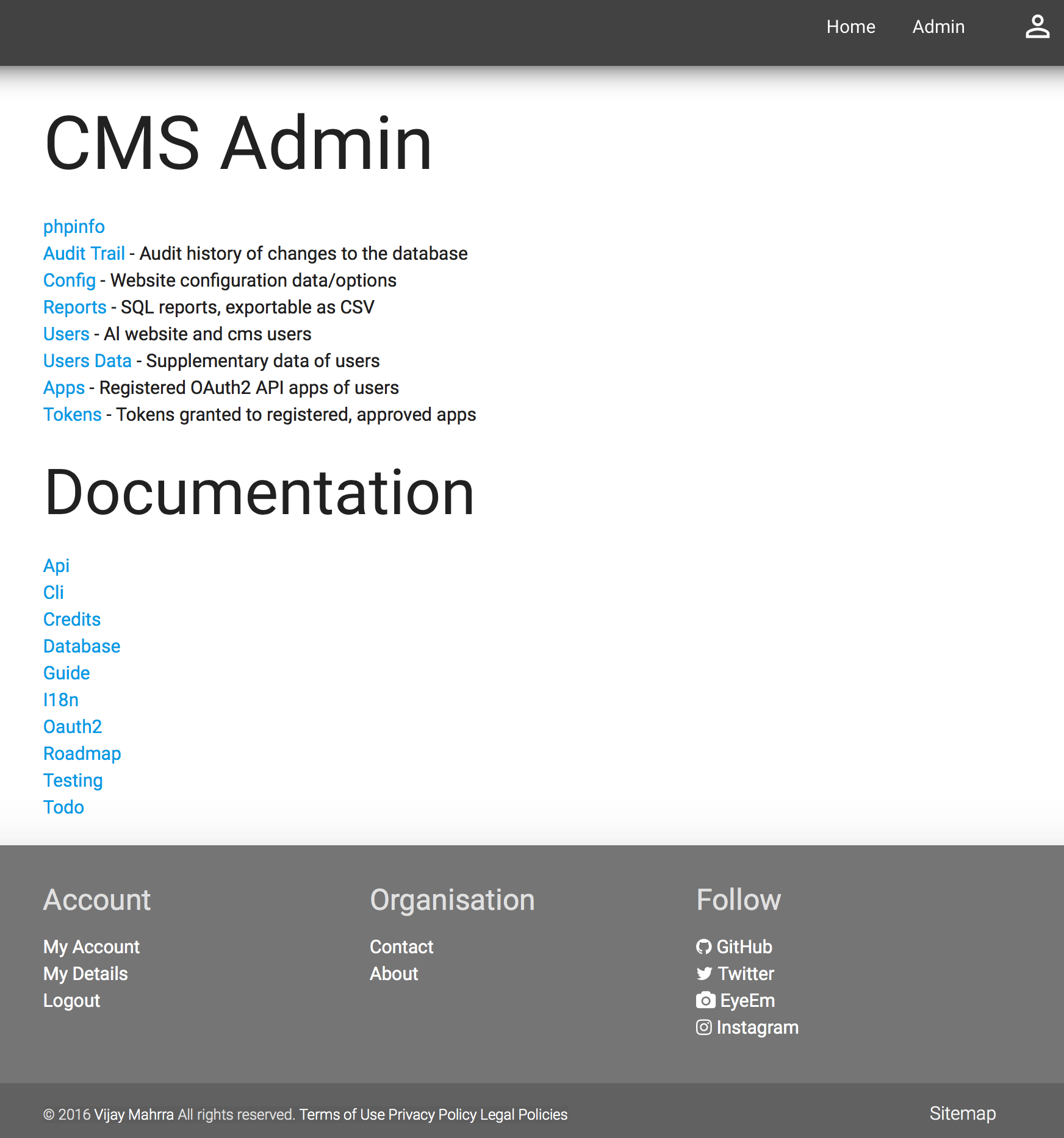Visit the GitHub text link
Viewport: 1064px width, 1138px height.
(744, 947)
